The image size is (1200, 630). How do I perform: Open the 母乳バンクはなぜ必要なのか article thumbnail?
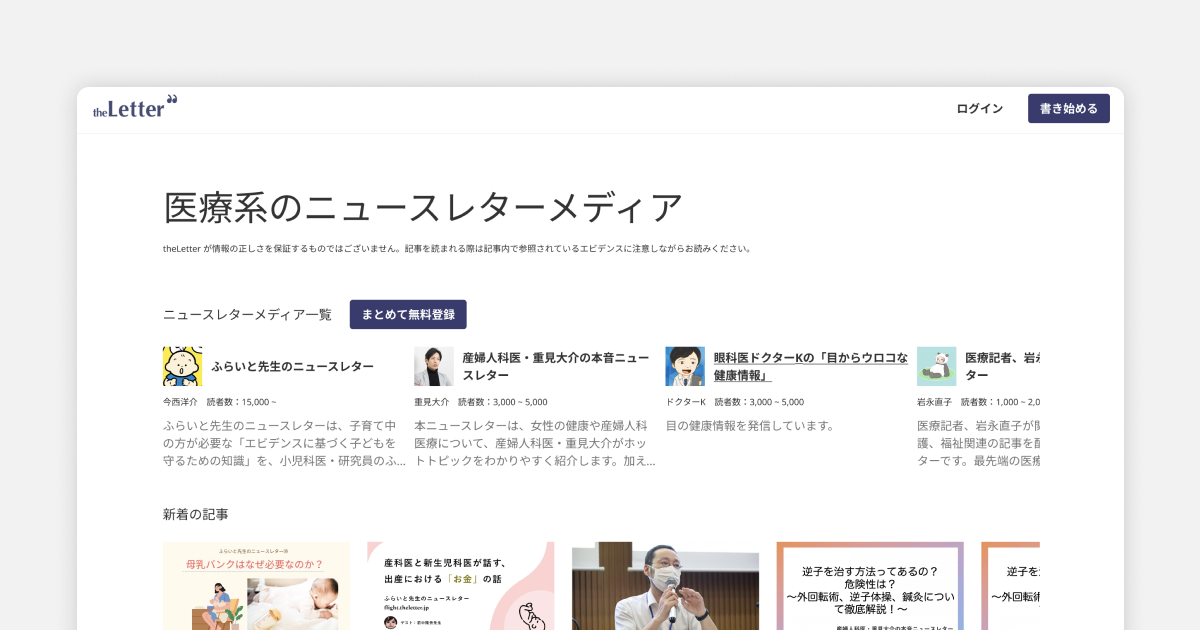click(257, 586)
